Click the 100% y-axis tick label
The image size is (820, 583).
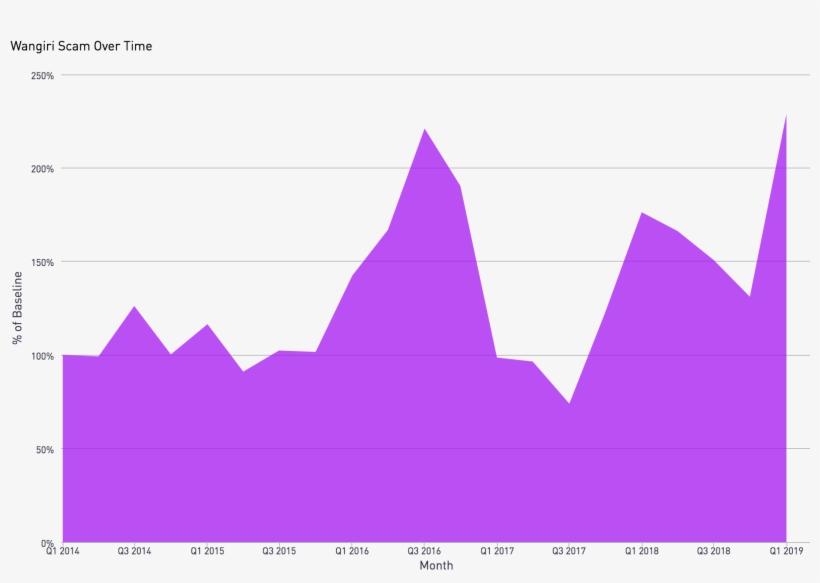43,356
